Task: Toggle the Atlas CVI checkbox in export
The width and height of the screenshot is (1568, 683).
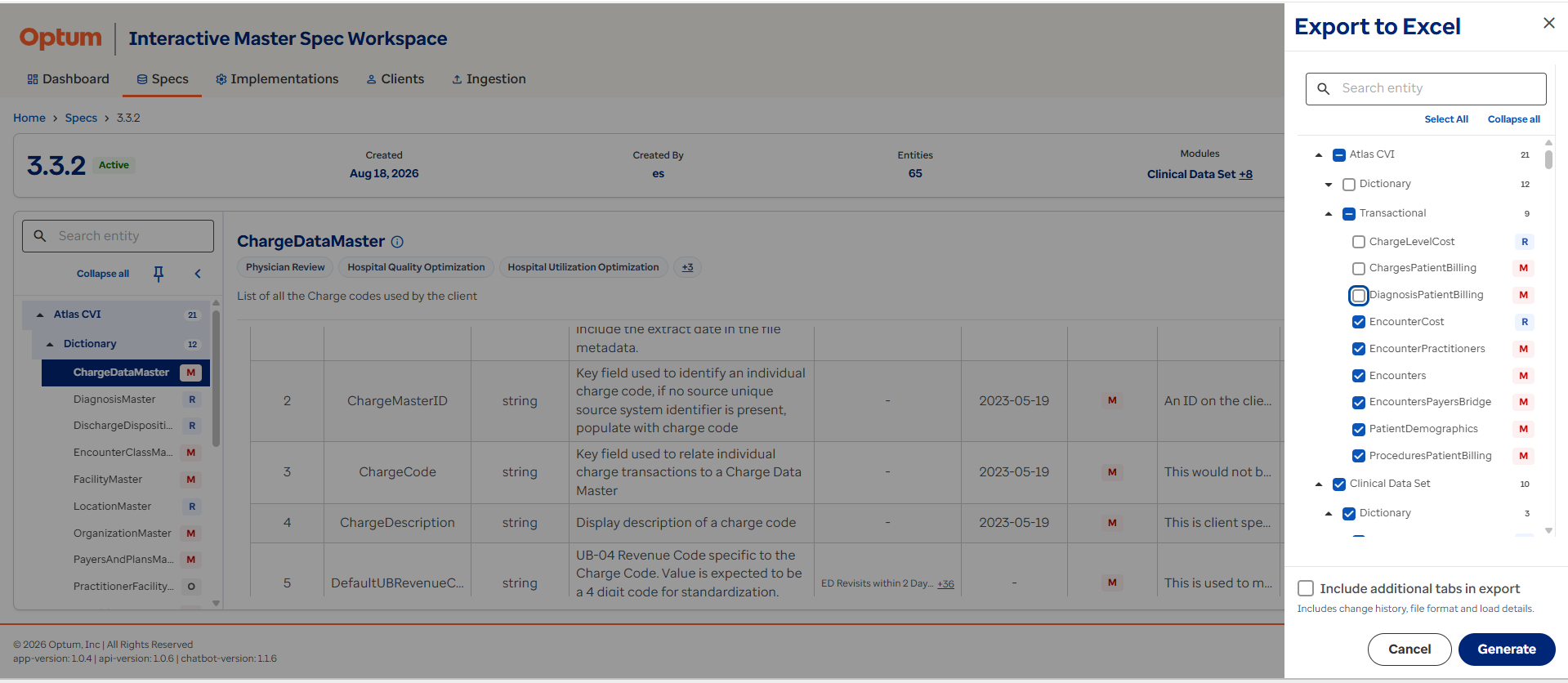Action: [x=1339, y=154]
